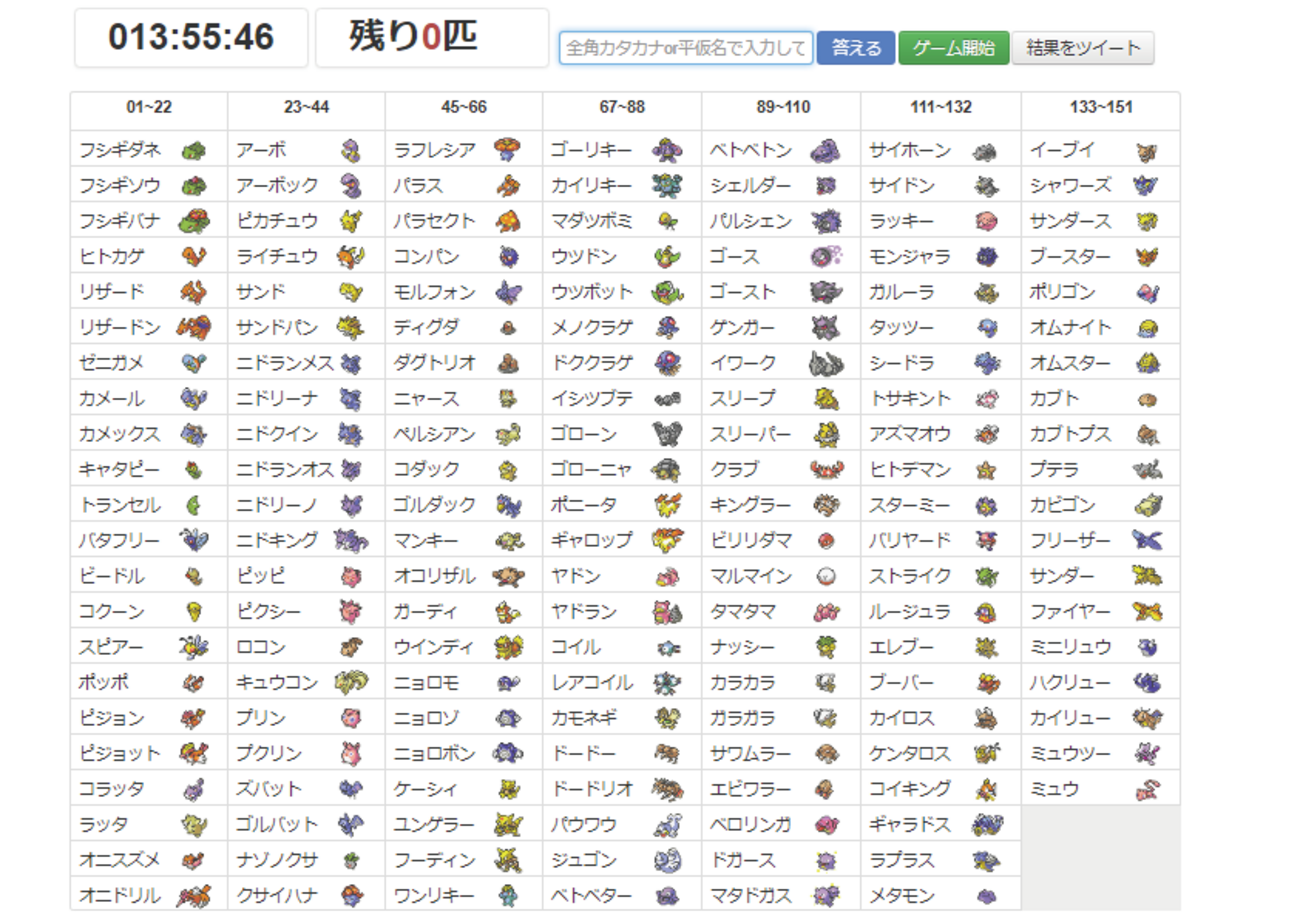Click the ベロリンガ name text
The image size is (1300, 920).
click(x=750, y=824)
